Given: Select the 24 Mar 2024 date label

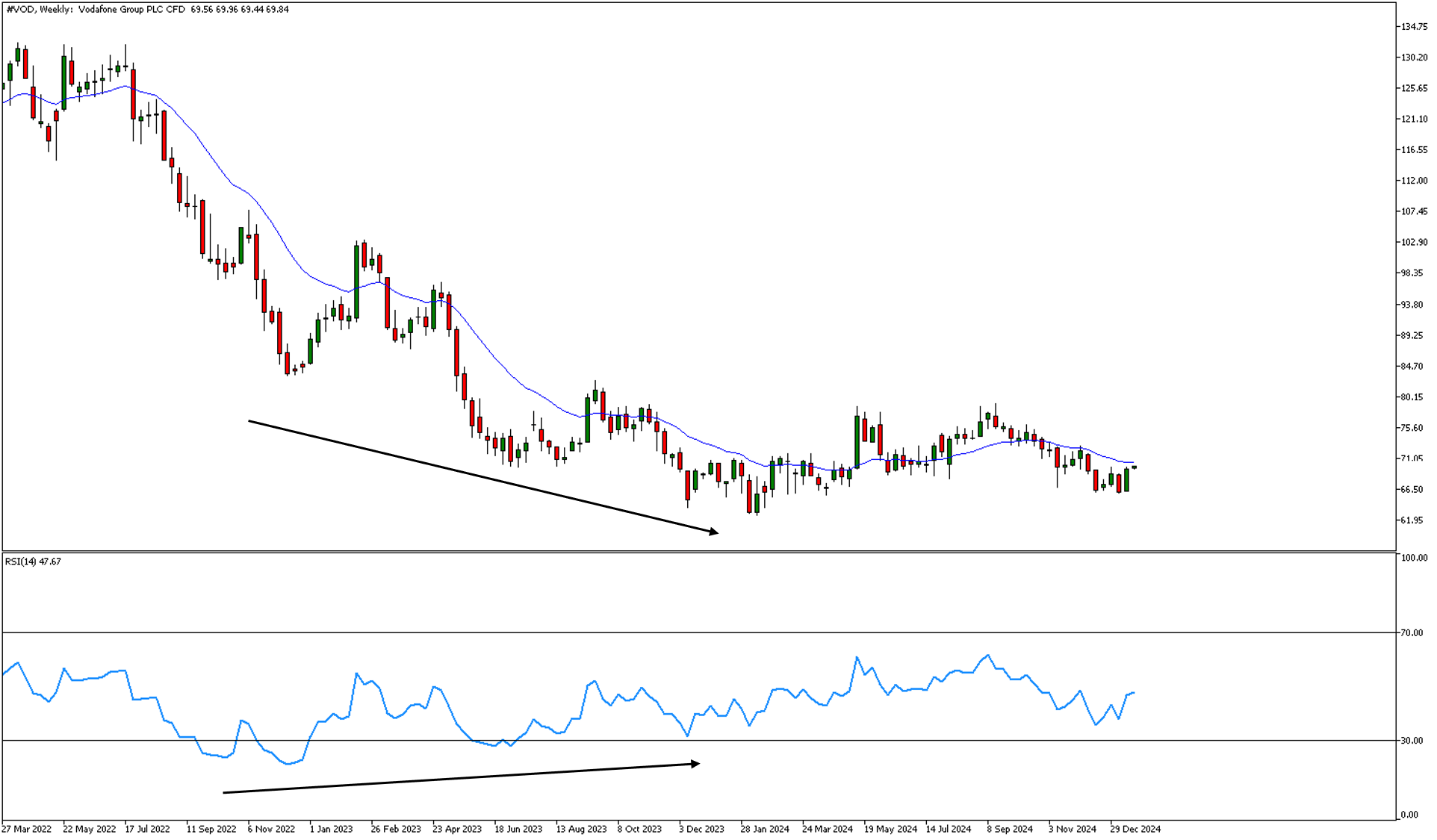Looking at the screenshot, I should pyautogui.click(x=828, y=830).
